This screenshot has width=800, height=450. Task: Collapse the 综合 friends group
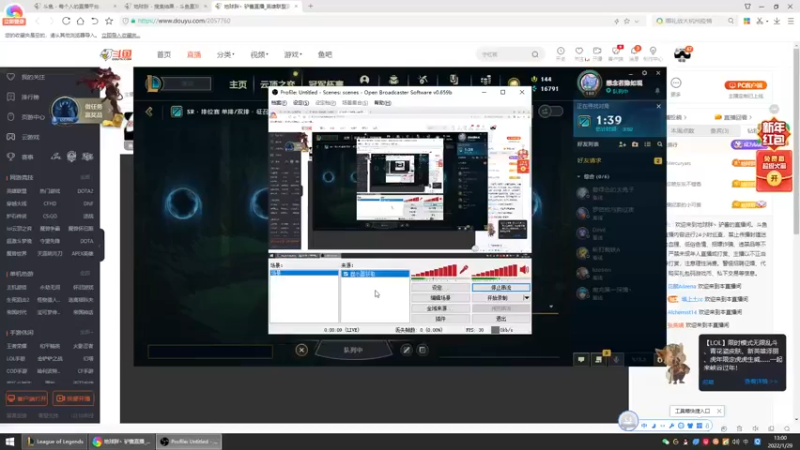(579, 177)
